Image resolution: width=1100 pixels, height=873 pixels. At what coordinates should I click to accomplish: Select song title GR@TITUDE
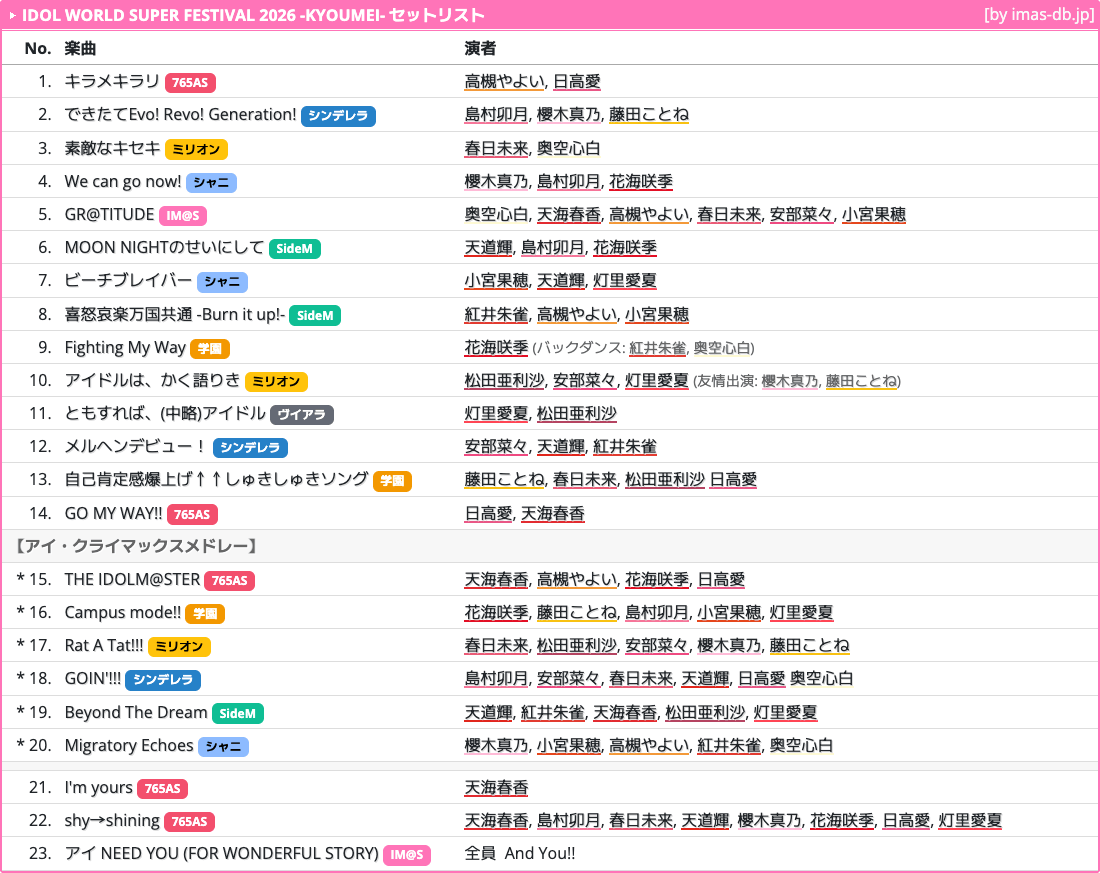click(109, 214)
